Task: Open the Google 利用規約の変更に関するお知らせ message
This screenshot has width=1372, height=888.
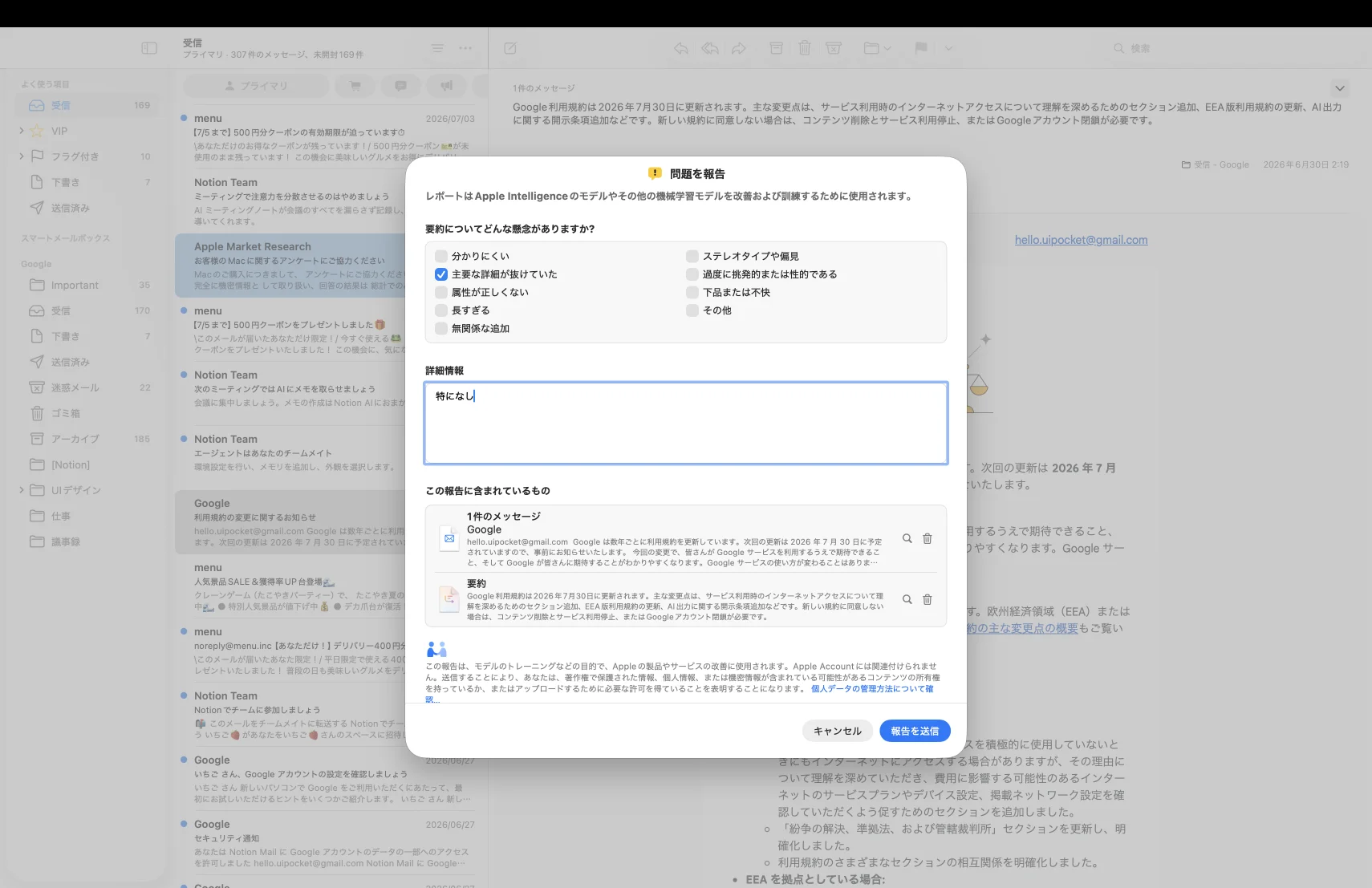Action: click(x=290, y=522)
